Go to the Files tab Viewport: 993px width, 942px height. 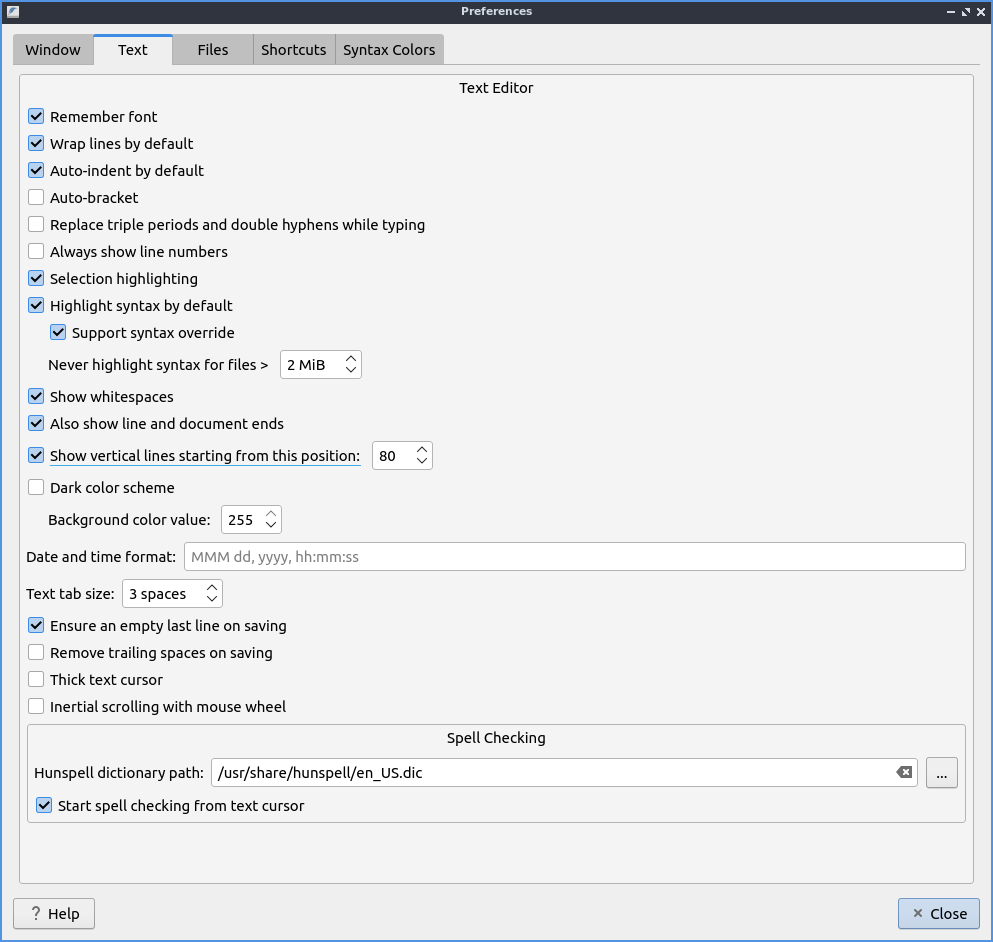point(212,50)
